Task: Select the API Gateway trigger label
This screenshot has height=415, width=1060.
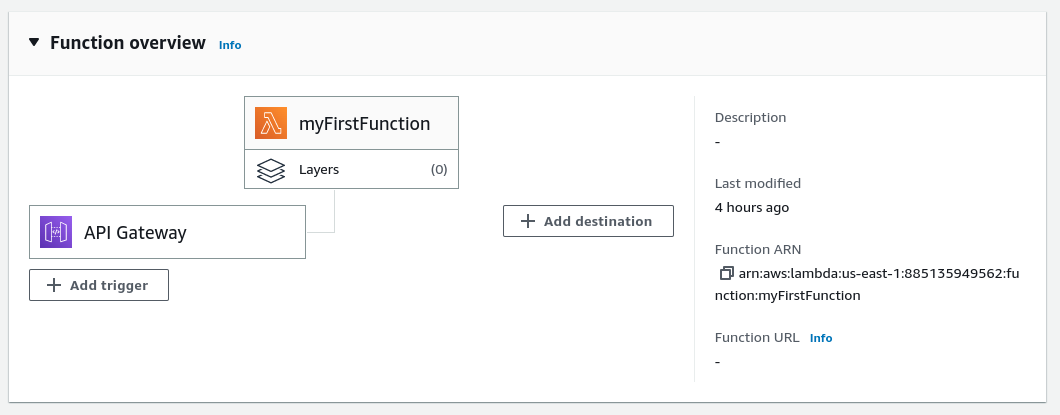Action: pyautogui.click(x=135, y=233)
